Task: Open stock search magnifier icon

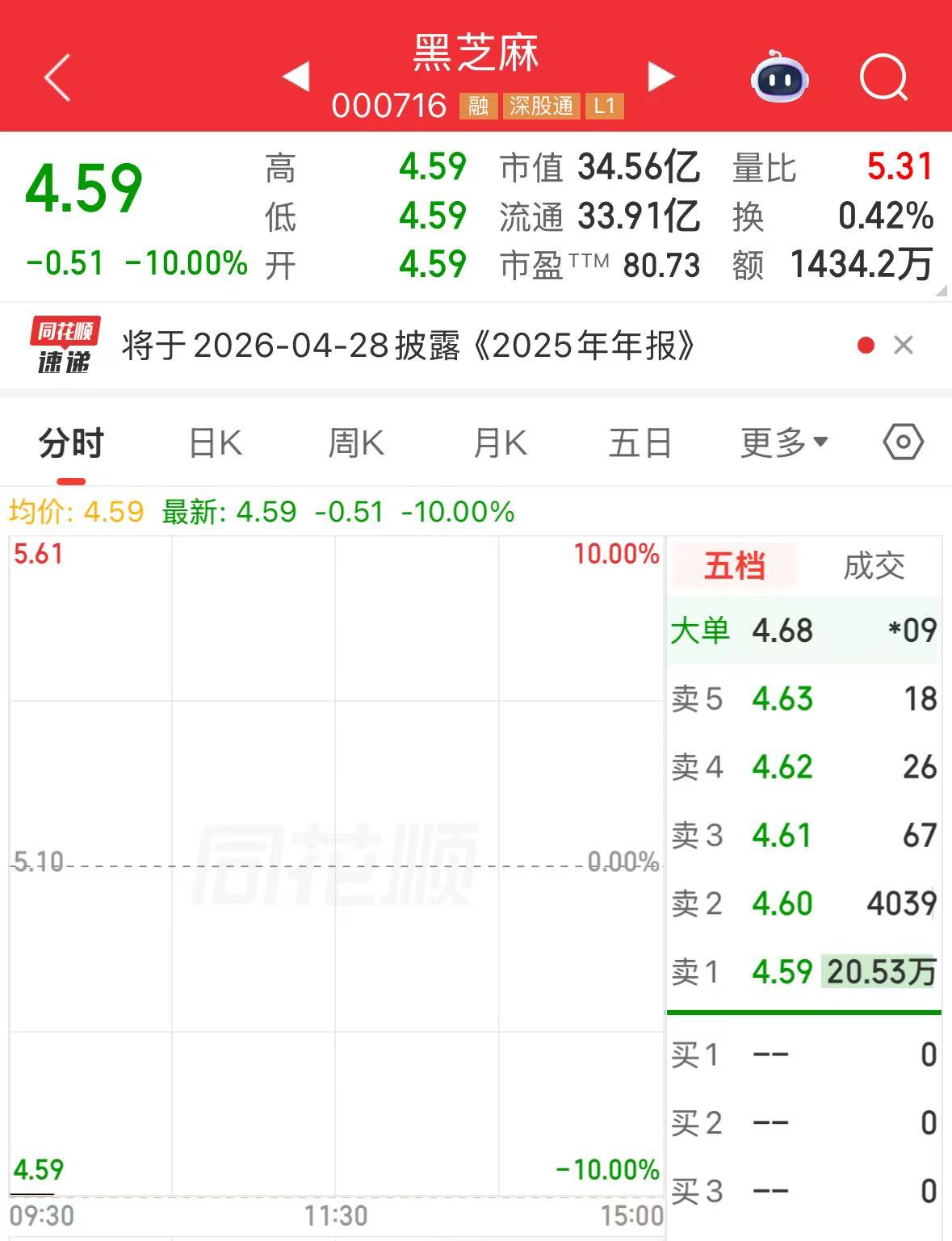Action: (x=883, y=78)
